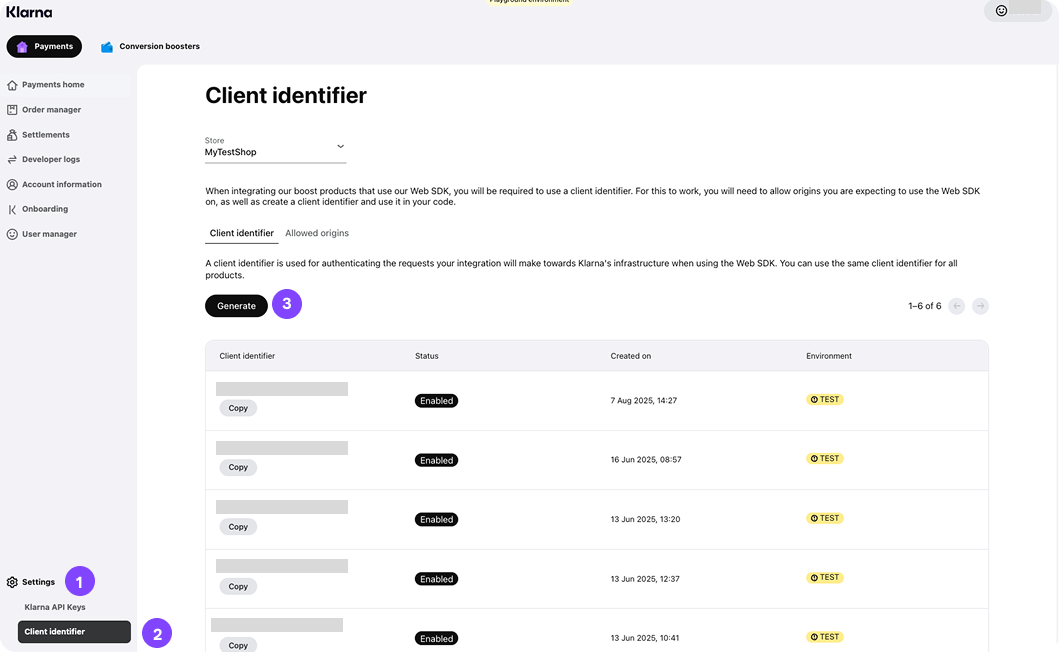
Task: Copy the client identifier created 7 Aug 2025
Action: (238, 408)
